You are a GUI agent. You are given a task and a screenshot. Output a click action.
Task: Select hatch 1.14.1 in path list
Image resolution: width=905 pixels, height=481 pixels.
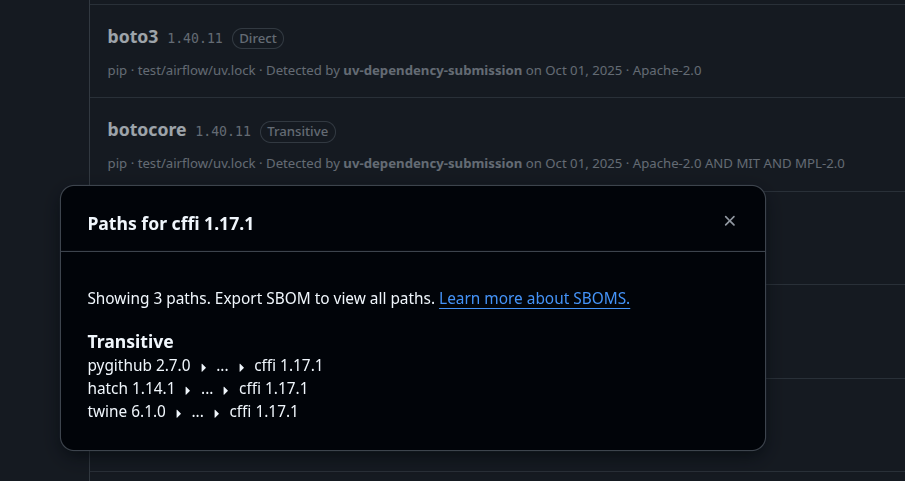(131, 389)
